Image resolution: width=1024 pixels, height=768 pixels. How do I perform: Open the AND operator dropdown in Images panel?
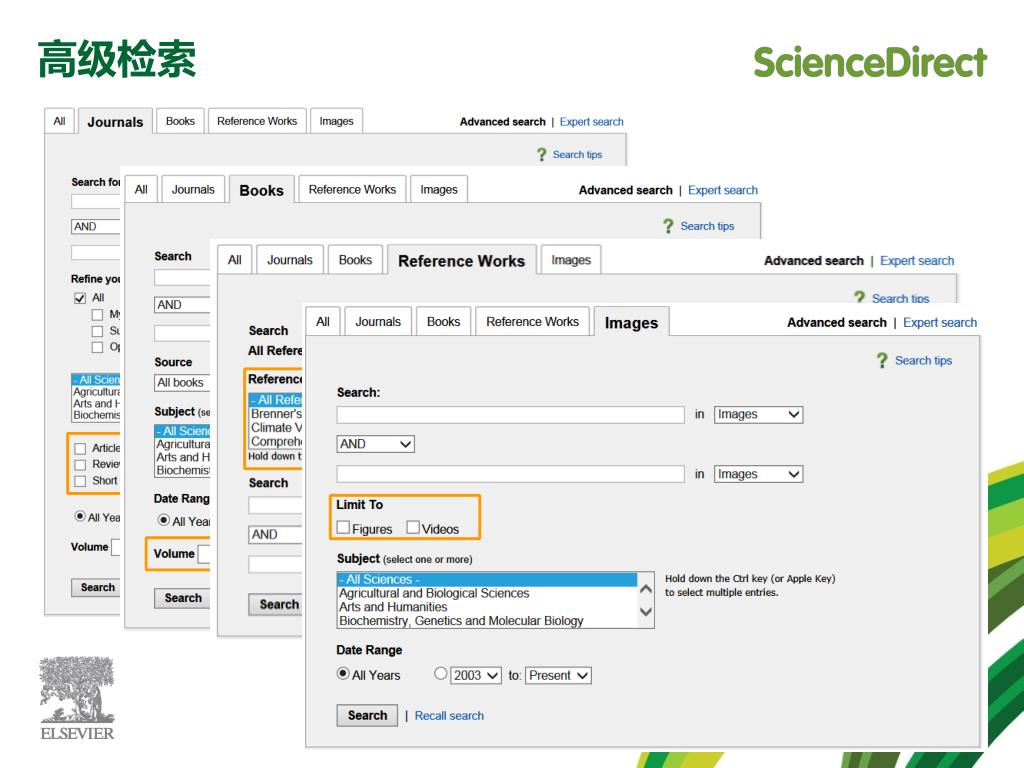point(376,444)
